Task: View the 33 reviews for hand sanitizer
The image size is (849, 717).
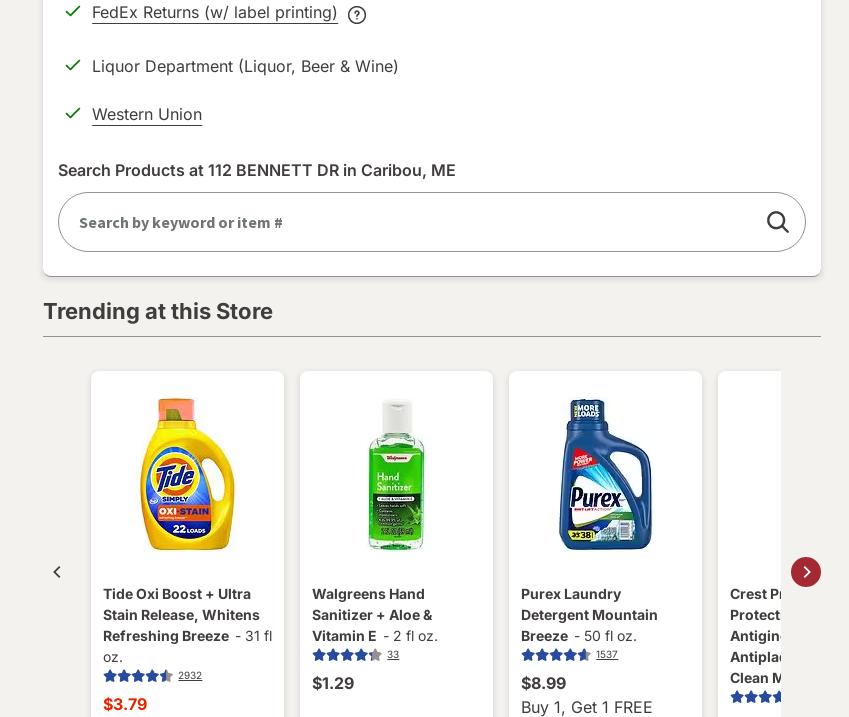Action: click(393, 655)
